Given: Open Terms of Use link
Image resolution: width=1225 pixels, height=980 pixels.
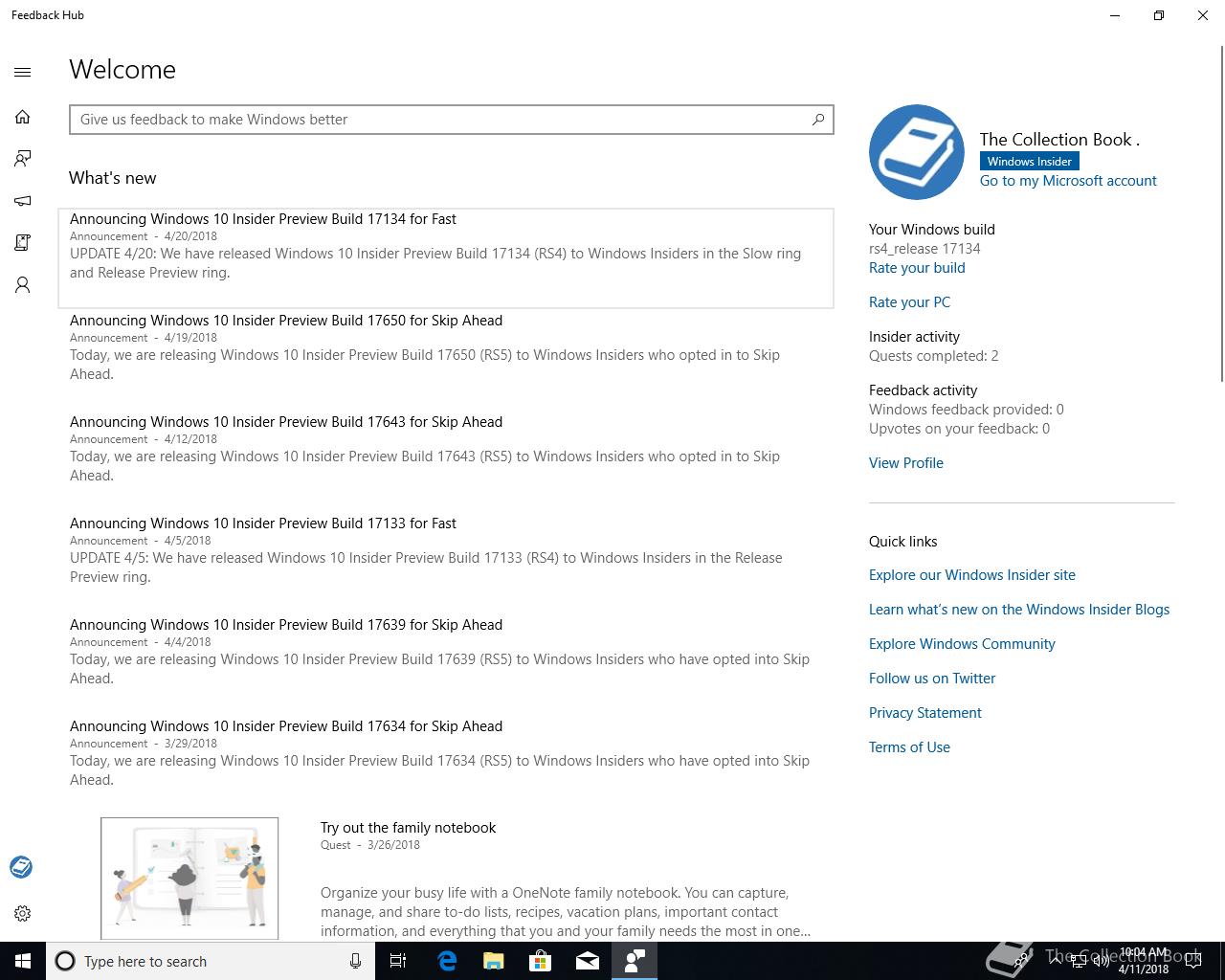Looking at the screenshot, I should (x=909, y=747).
